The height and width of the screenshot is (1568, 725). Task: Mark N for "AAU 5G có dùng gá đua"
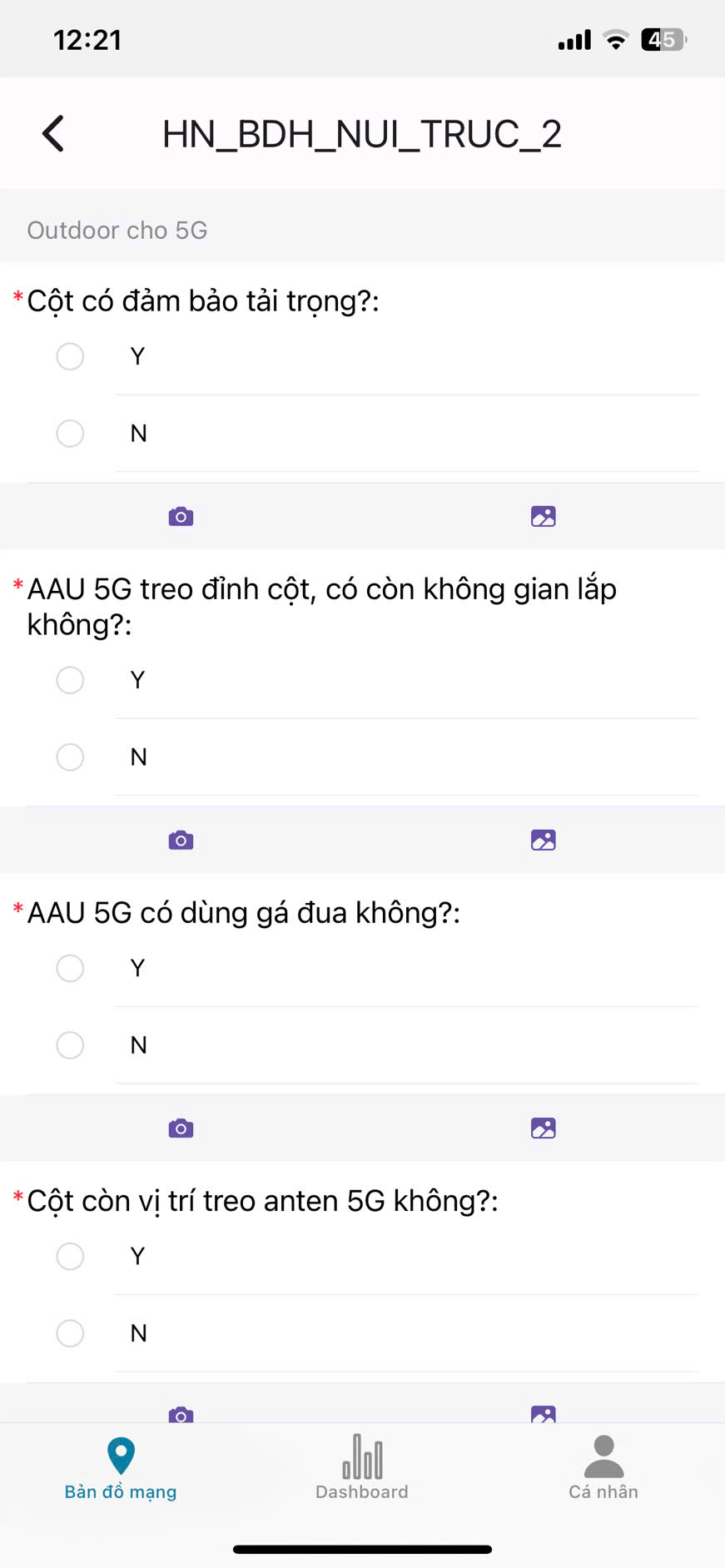click(70, 1045)
